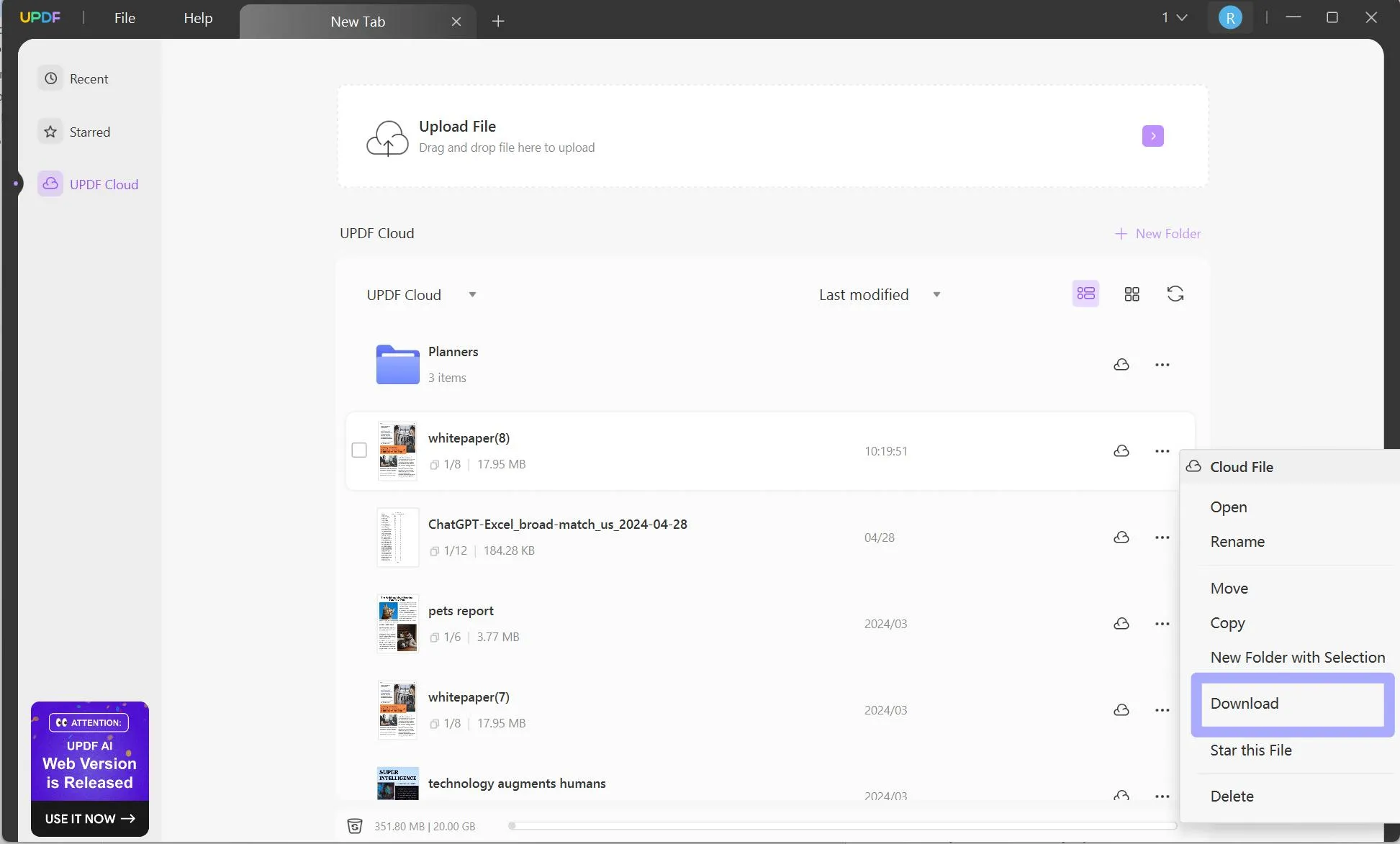Click the refresh/sync icon
Image resolution: width=1400 pixels, height=844 pixels.
pos(1176,294)
